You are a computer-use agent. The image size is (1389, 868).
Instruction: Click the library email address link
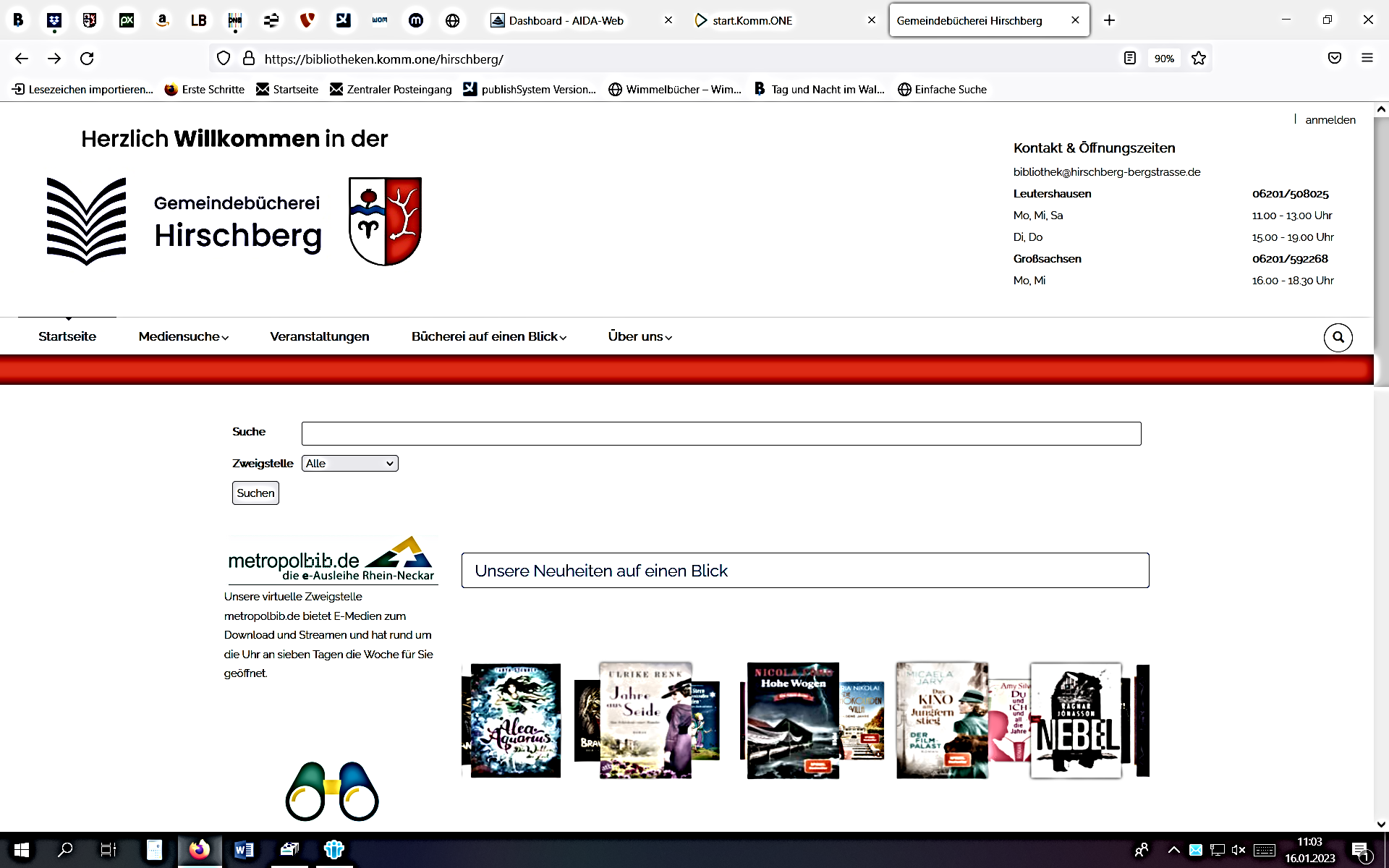[x=1107, y=172]
